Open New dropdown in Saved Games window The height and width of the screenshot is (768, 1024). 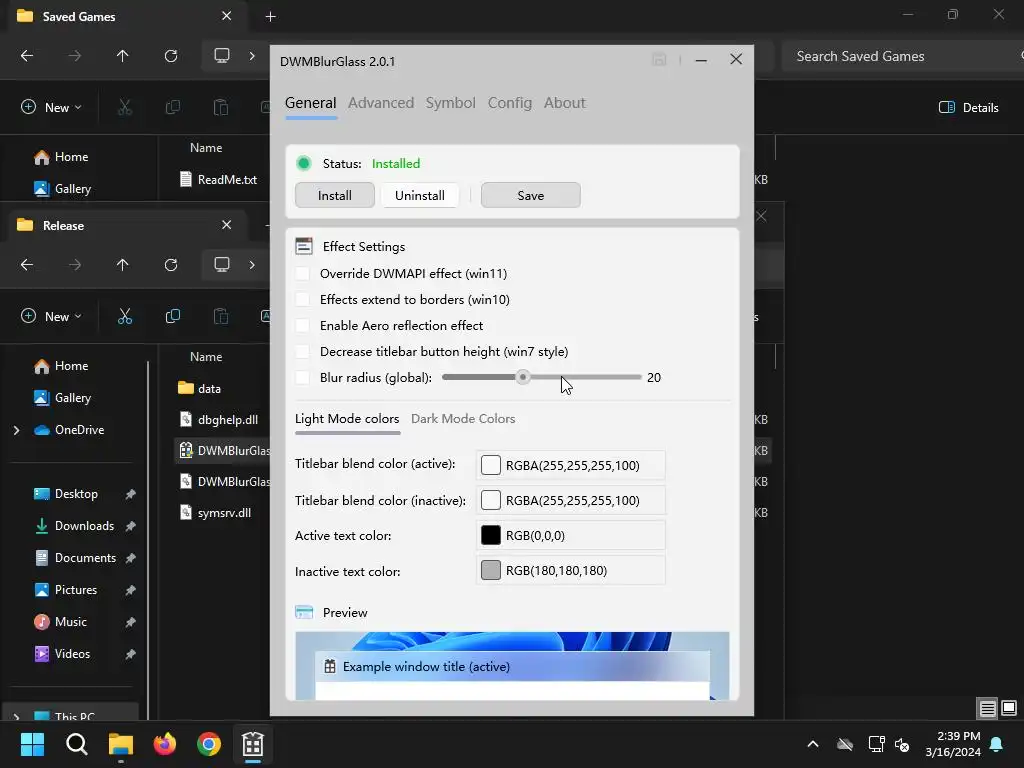click(51, 107)
